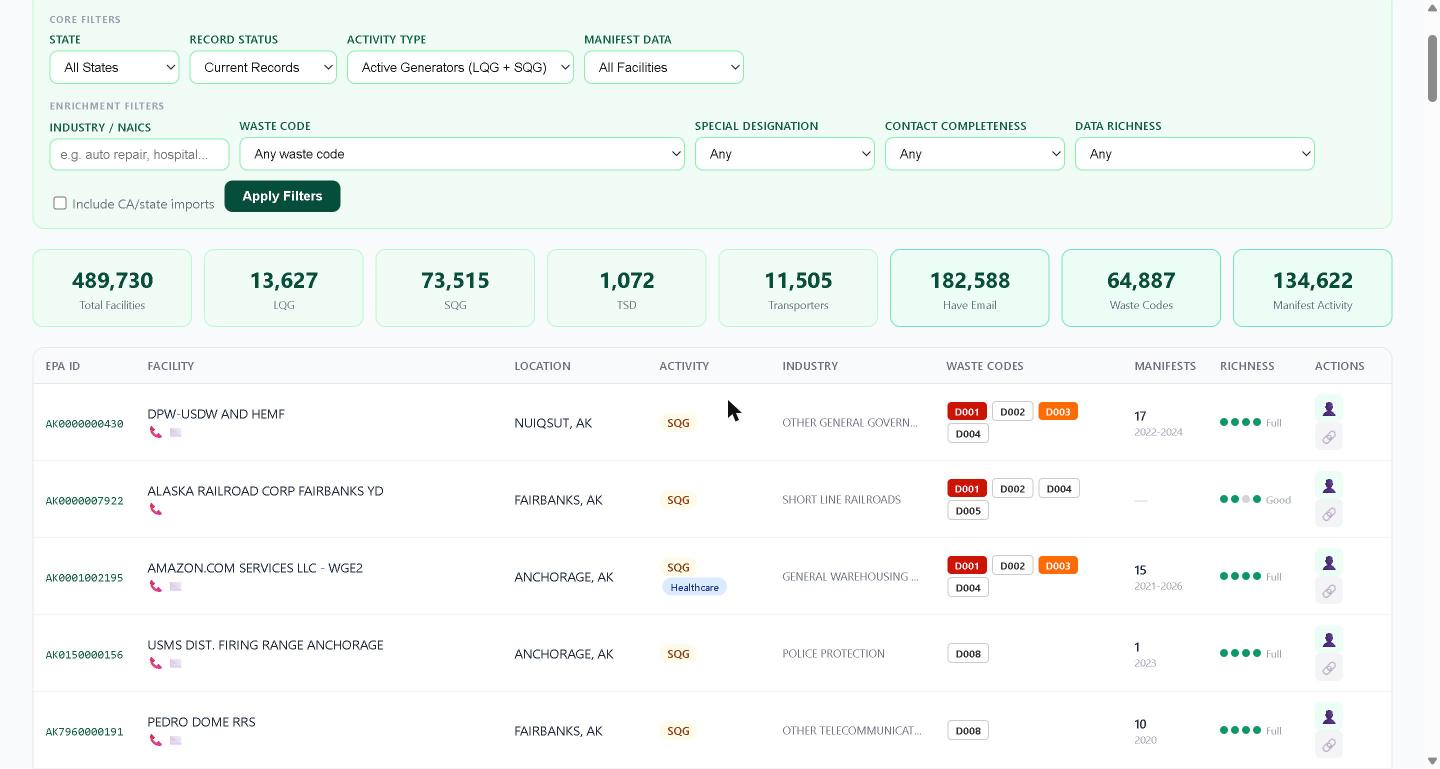Click the Apply Filters button
1440x769 pixels.
pos(282,196)
